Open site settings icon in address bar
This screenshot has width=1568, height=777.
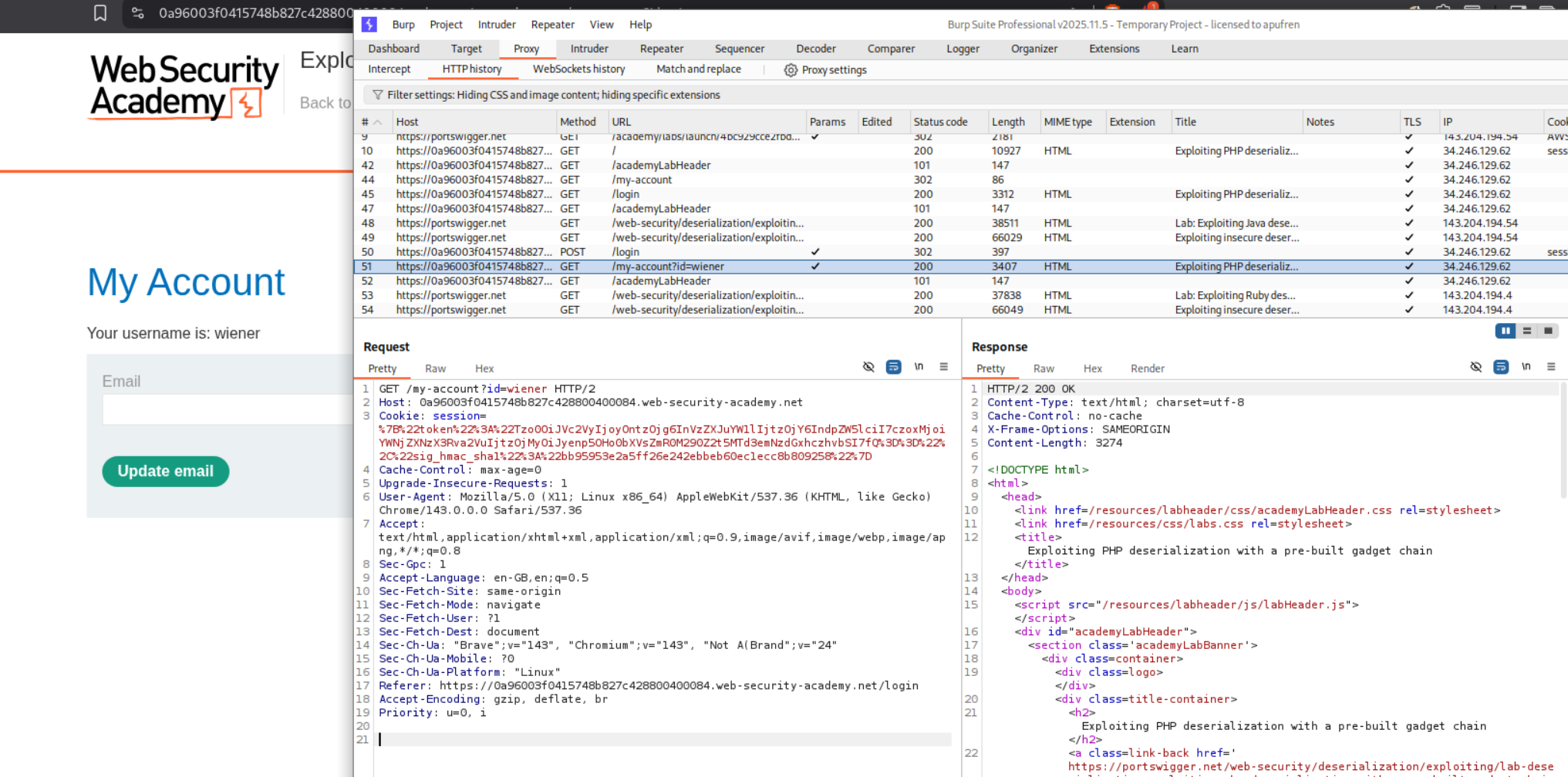tap(137, 13)
